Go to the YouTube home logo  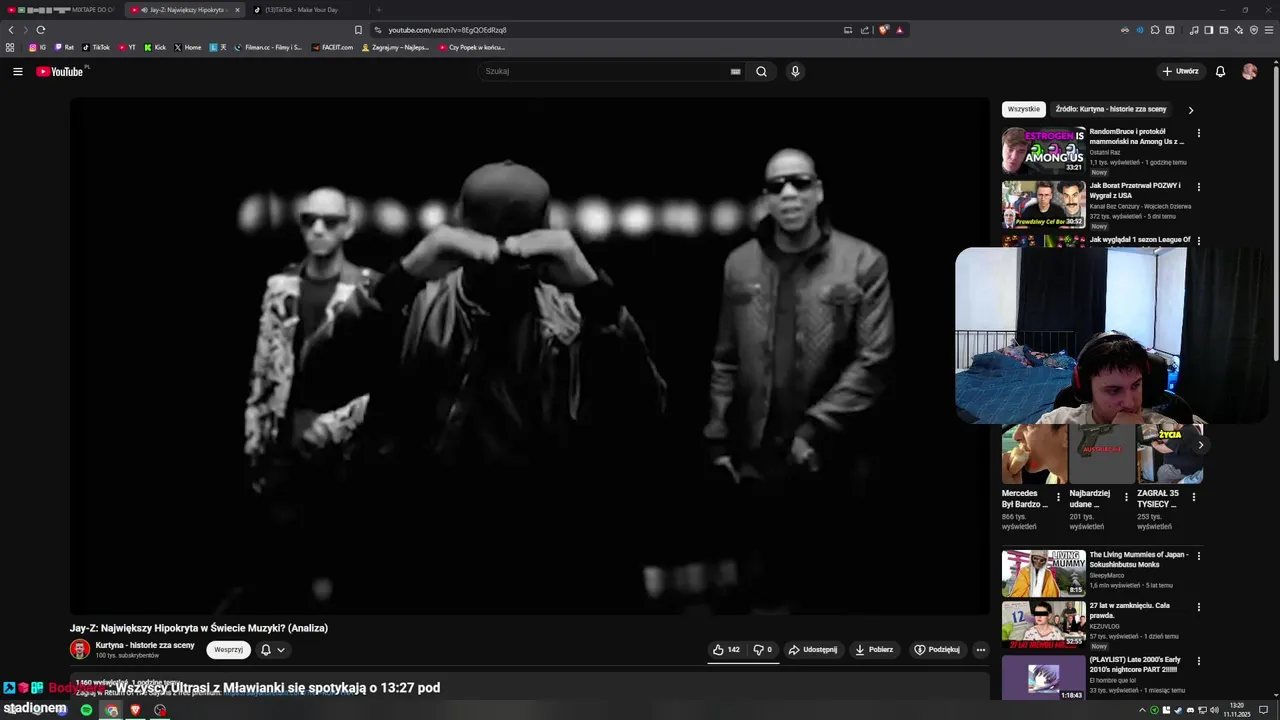(60, 71)
